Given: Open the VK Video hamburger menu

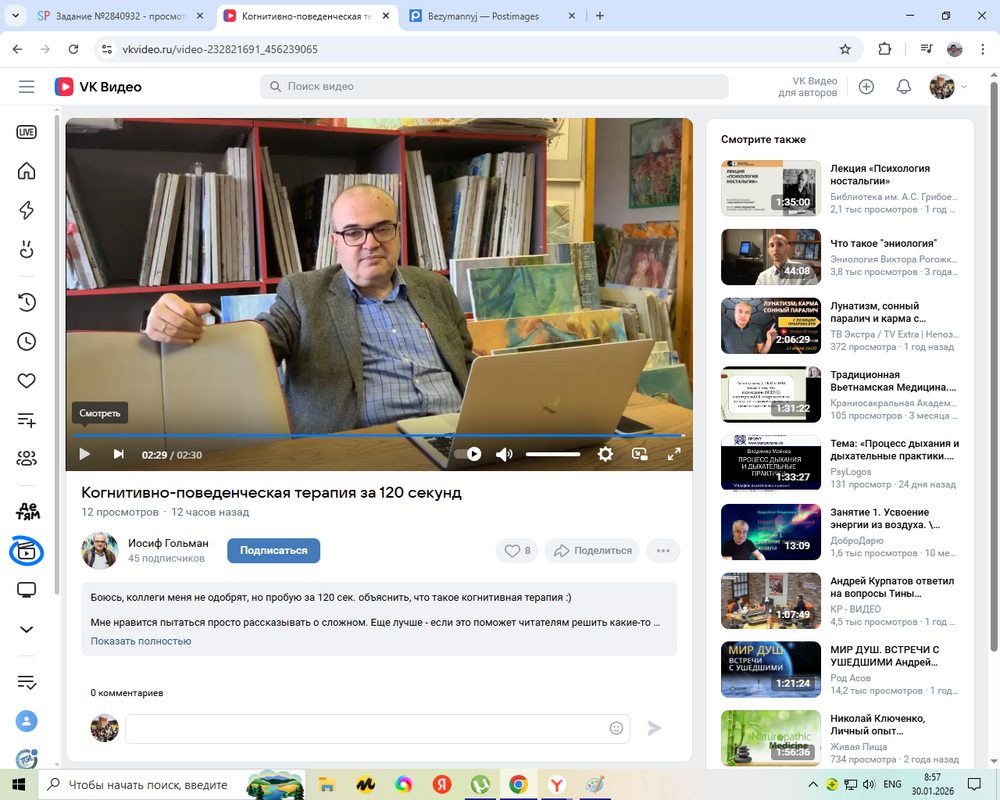Looking at the screenshot, I should click(x=26, y=87).
